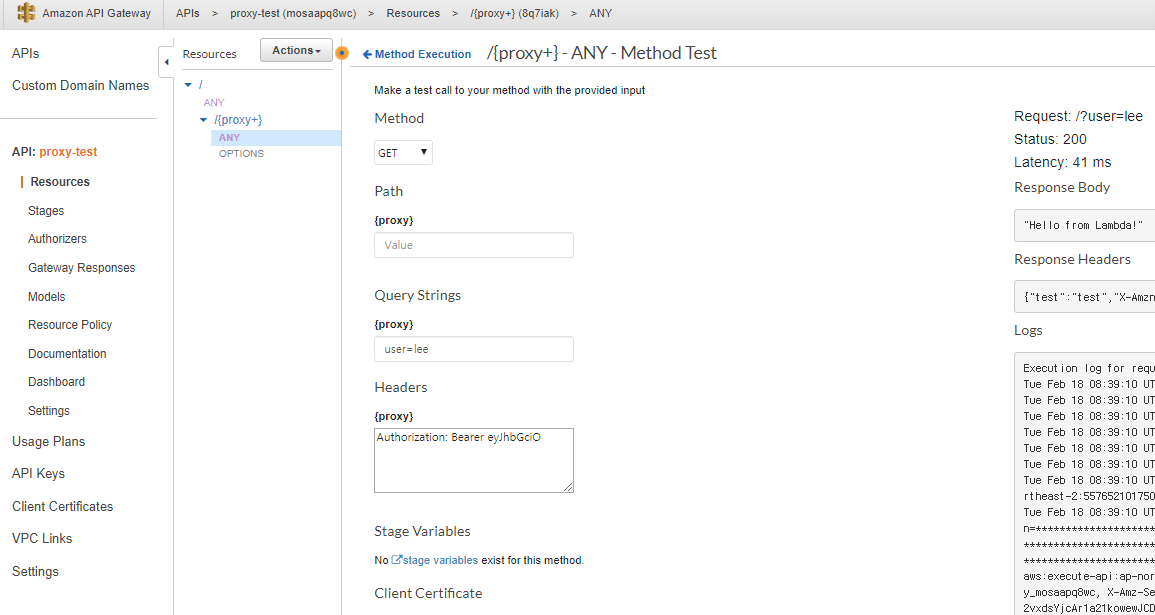Open API Keys in sidebar
The image size is (1155, 615).
[38, 474]
